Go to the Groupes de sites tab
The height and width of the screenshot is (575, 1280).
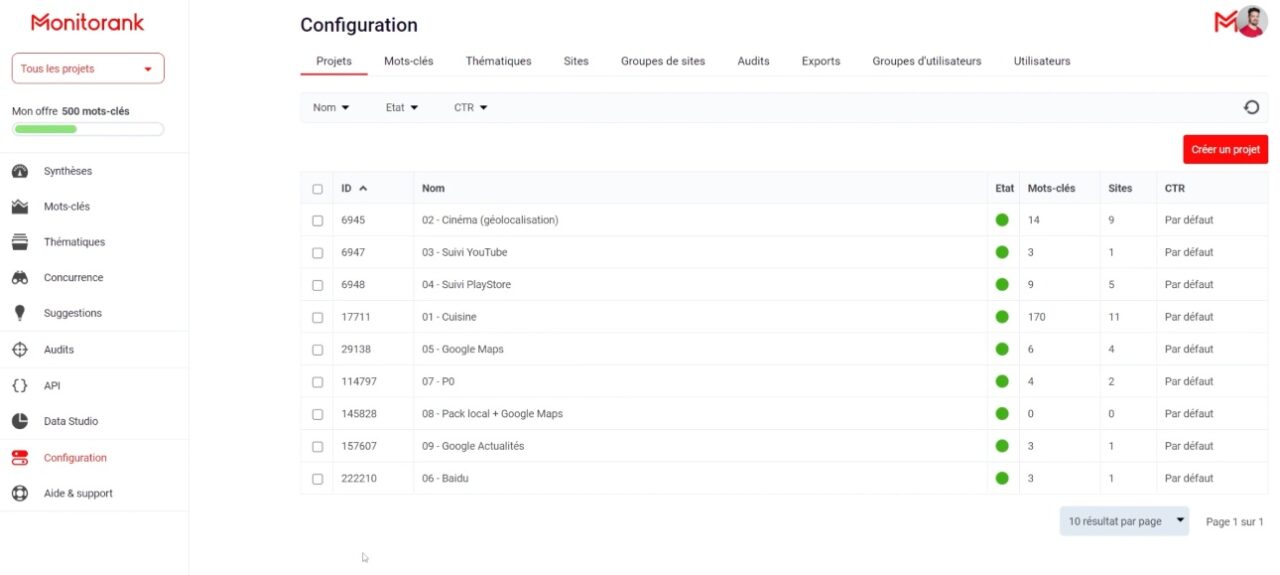pyautogui.click(x=663, y=61)
